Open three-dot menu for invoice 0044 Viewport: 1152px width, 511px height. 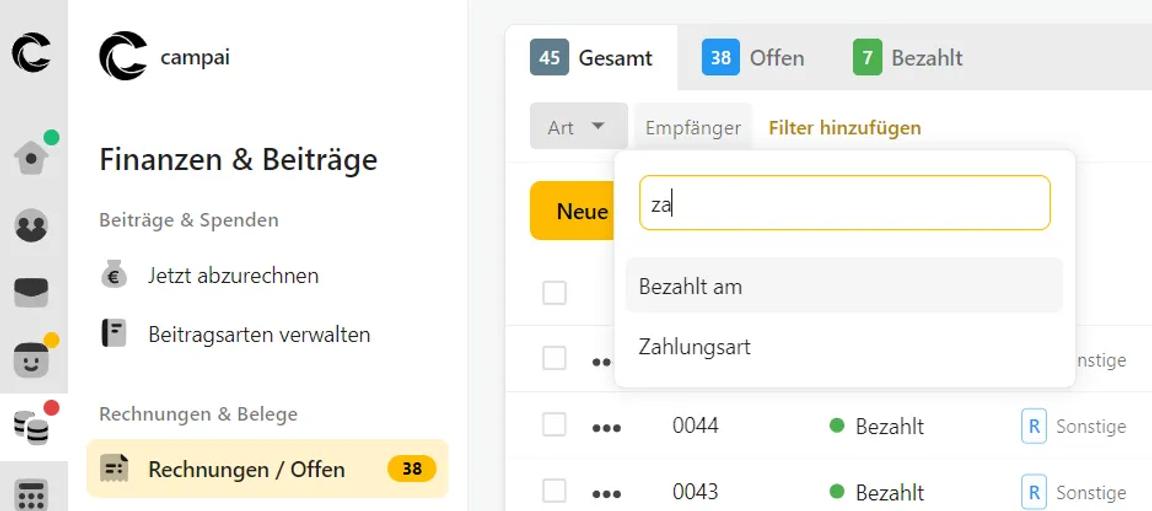click(606, 427)
